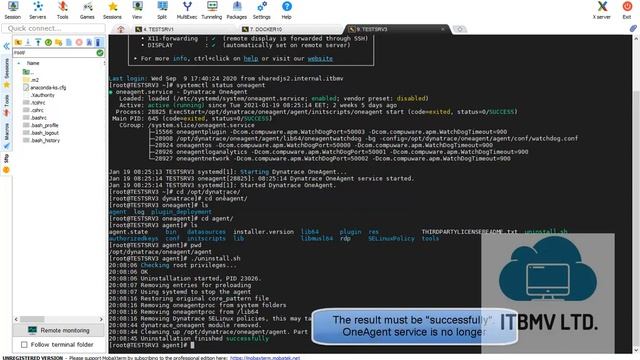
Task: Click SFTP upload arrow icon
Action: pyautogui.click(x=38, y=42)
